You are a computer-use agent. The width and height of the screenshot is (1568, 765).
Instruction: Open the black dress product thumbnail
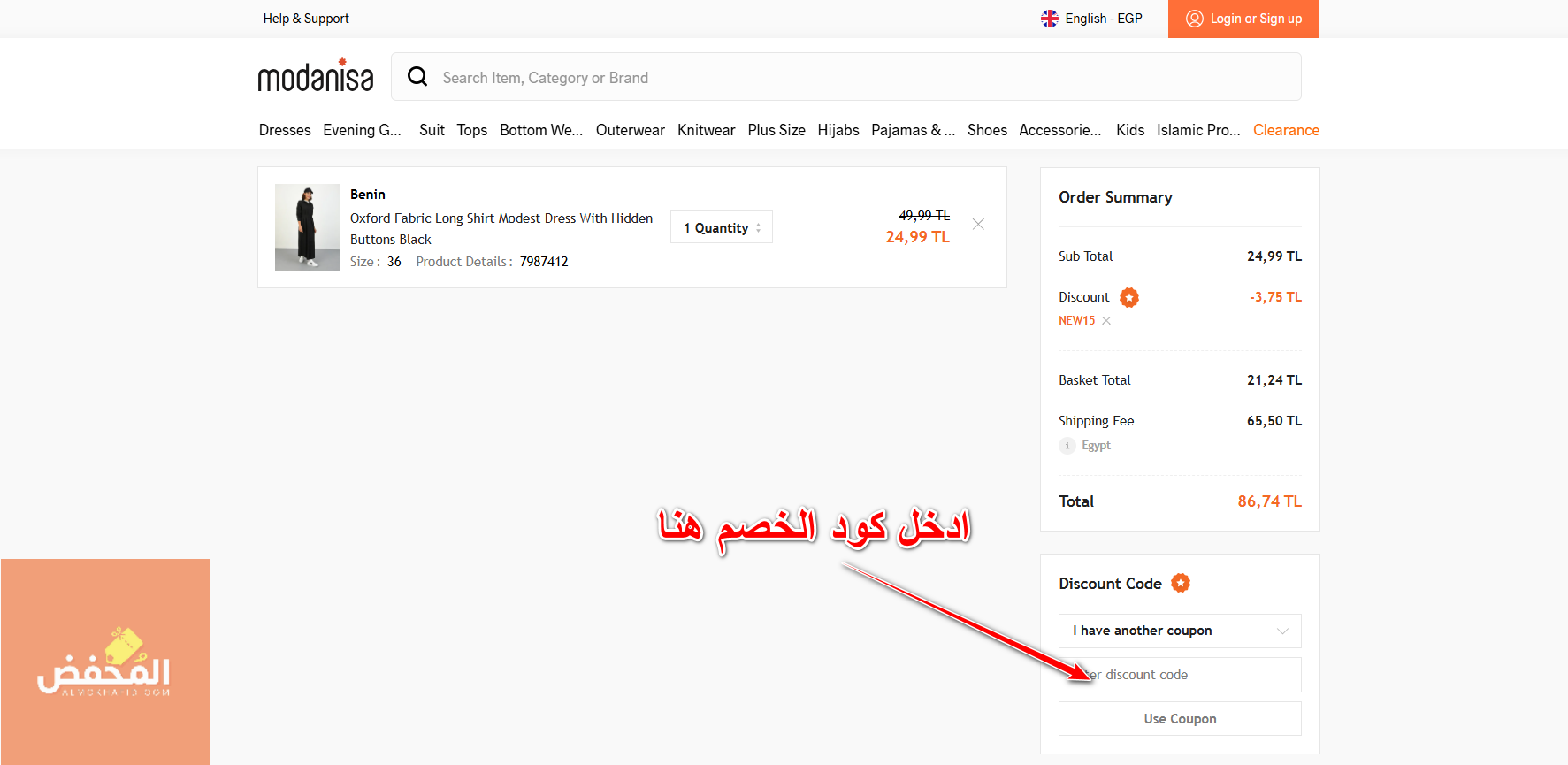307,227
